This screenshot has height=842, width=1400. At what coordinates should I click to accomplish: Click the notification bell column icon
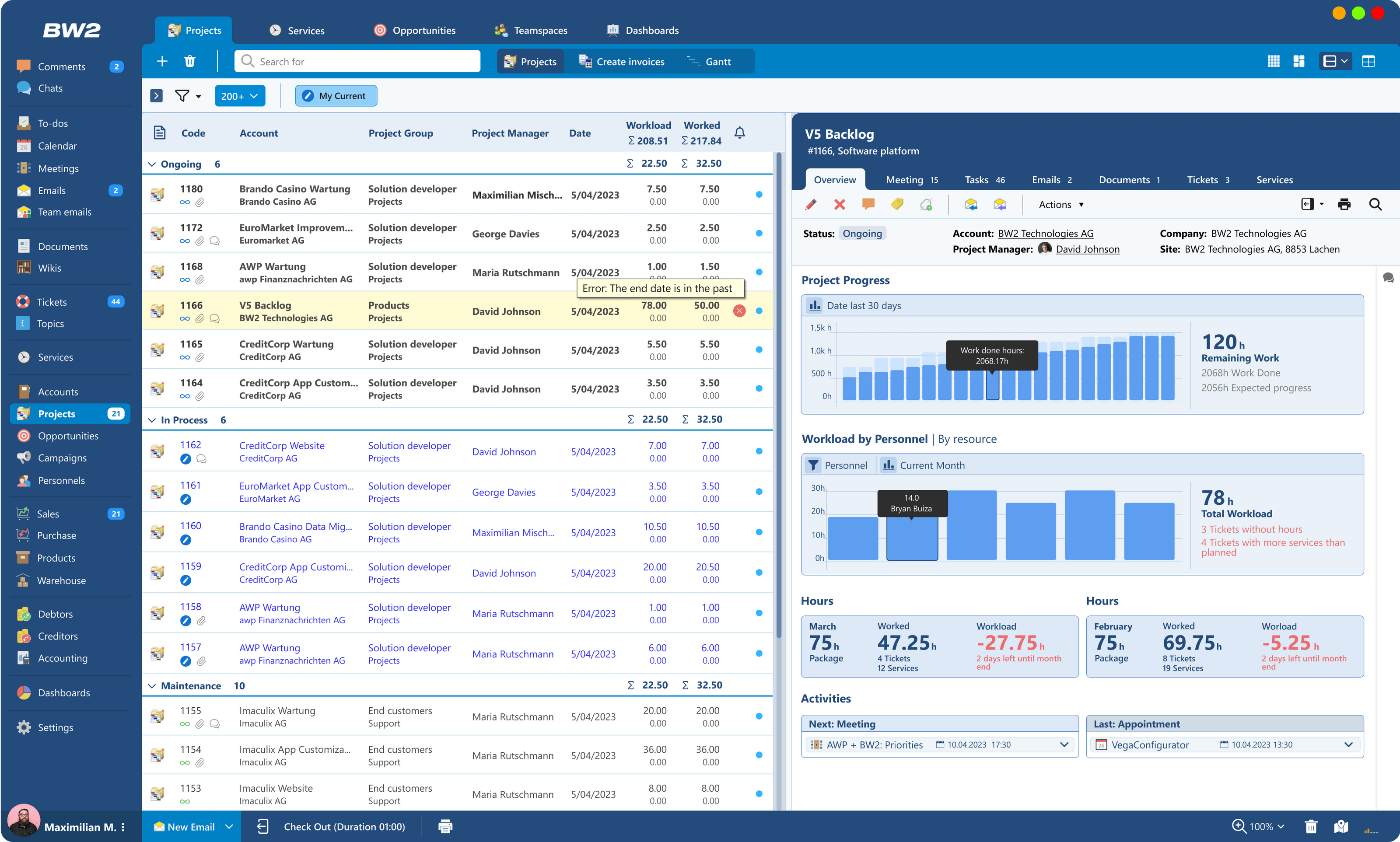pyautogui.click(x=739, y=133)
